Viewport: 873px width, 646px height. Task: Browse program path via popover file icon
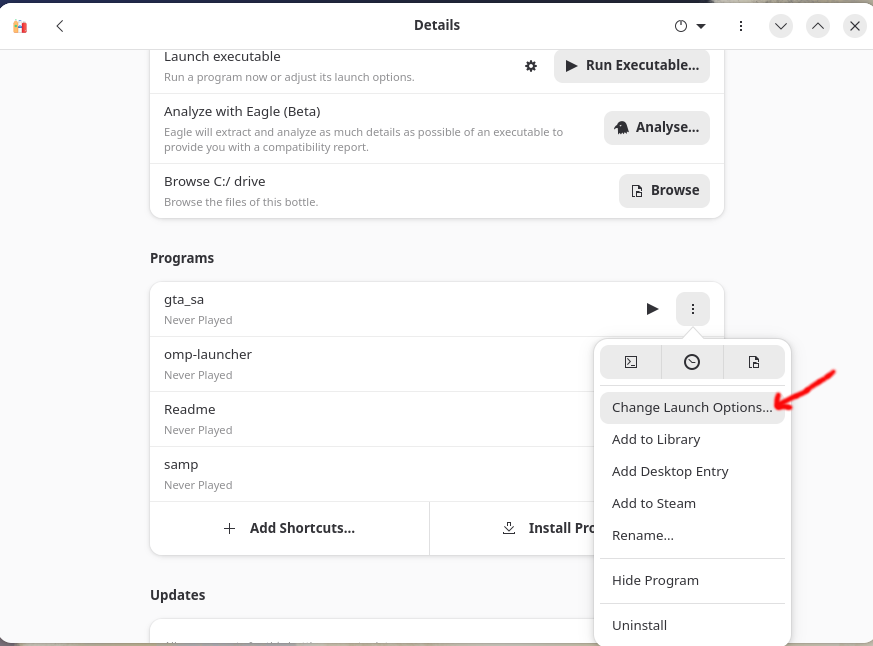point(754,363)
